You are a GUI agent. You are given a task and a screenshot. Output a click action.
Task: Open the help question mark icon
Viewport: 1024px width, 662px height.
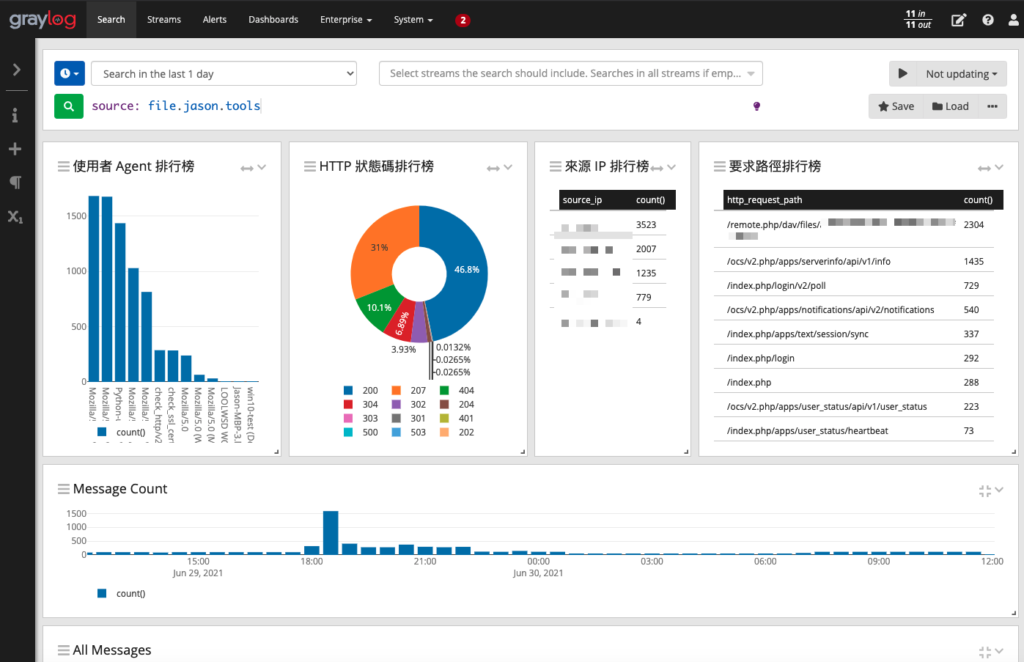(x=987, y=20)
